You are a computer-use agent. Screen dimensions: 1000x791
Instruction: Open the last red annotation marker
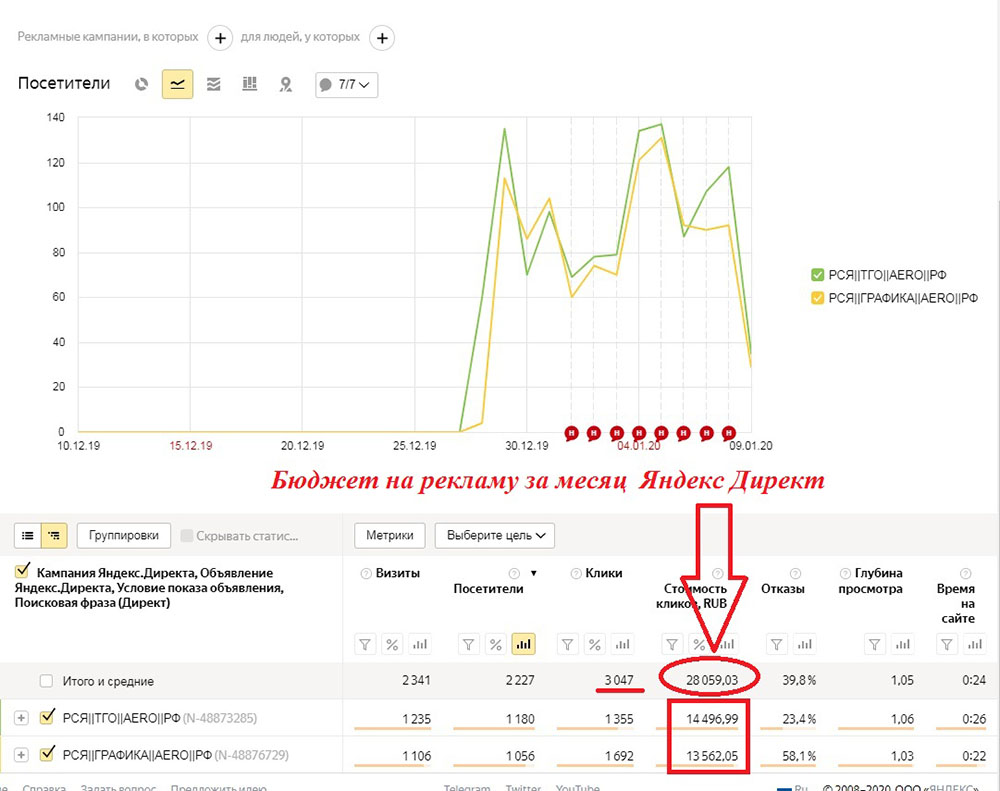click(728, 433)
